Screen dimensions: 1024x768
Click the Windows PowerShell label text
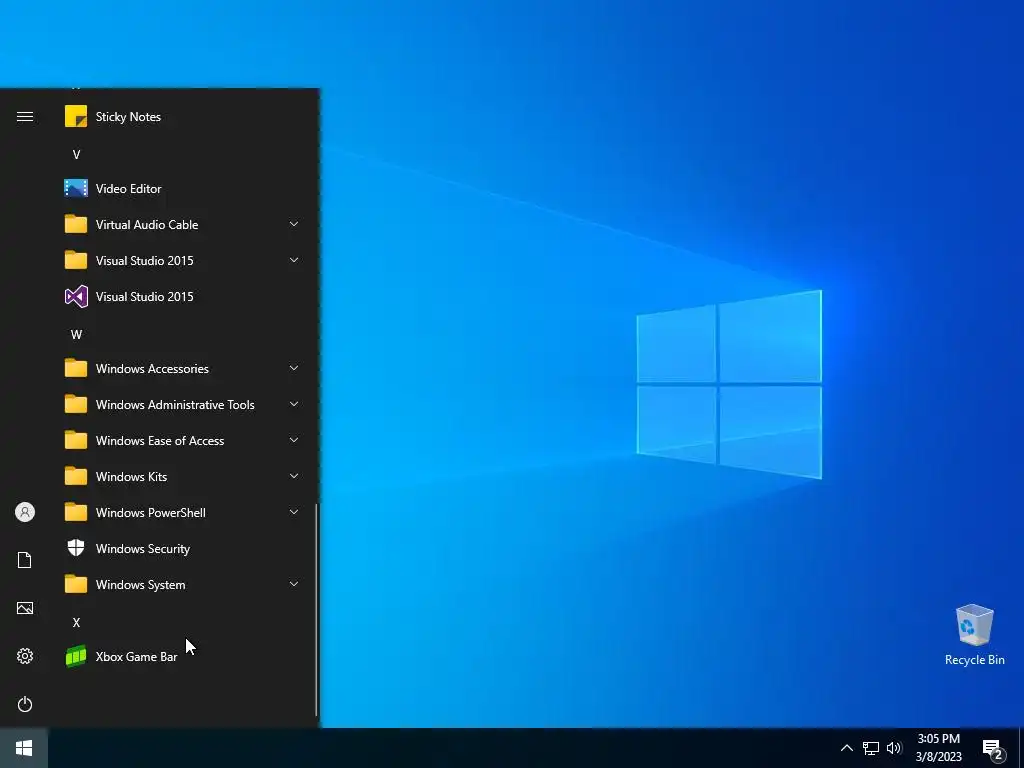(x=151, y=513)
